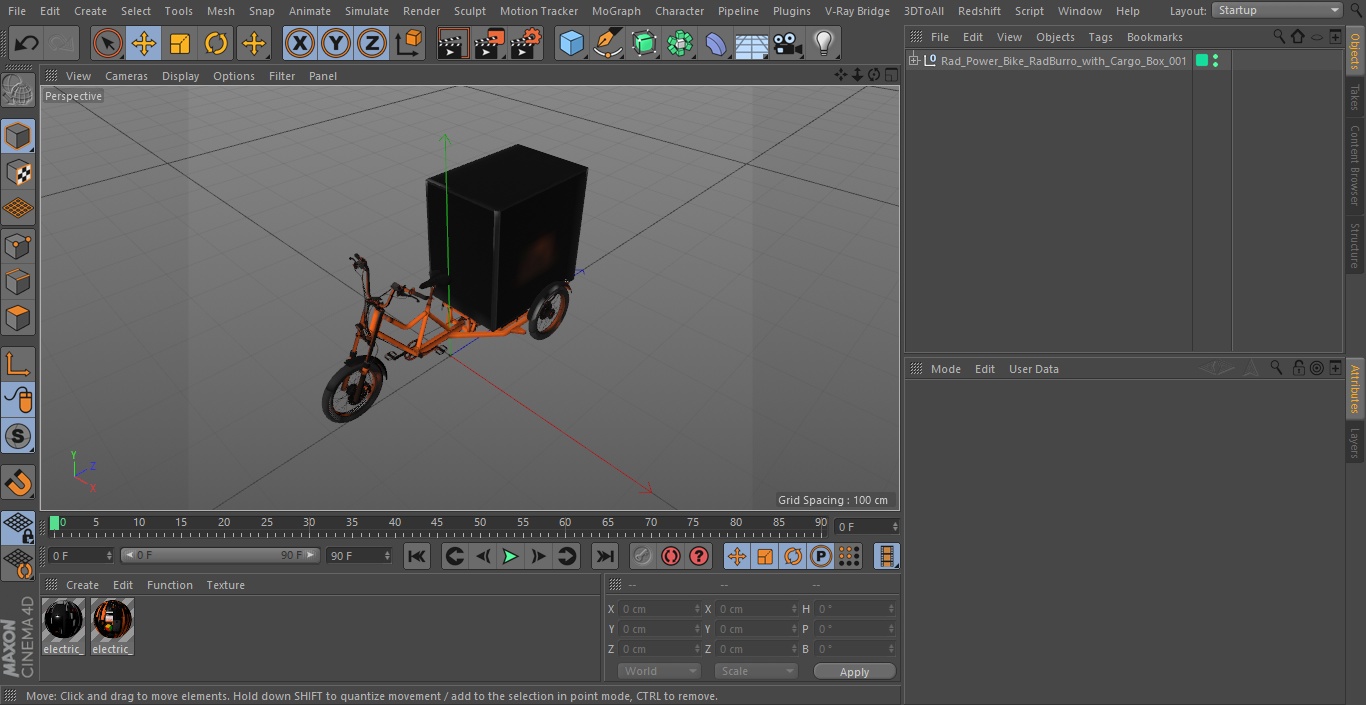Open the Simulate menu
Screen dimensions: 1366x705
(366, 11)
